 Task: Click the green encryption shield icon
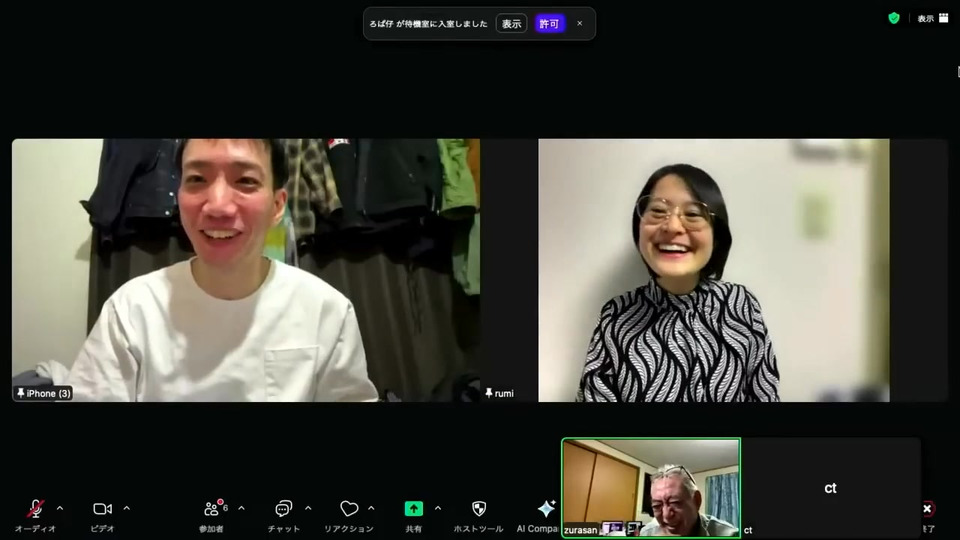[894, 18]
